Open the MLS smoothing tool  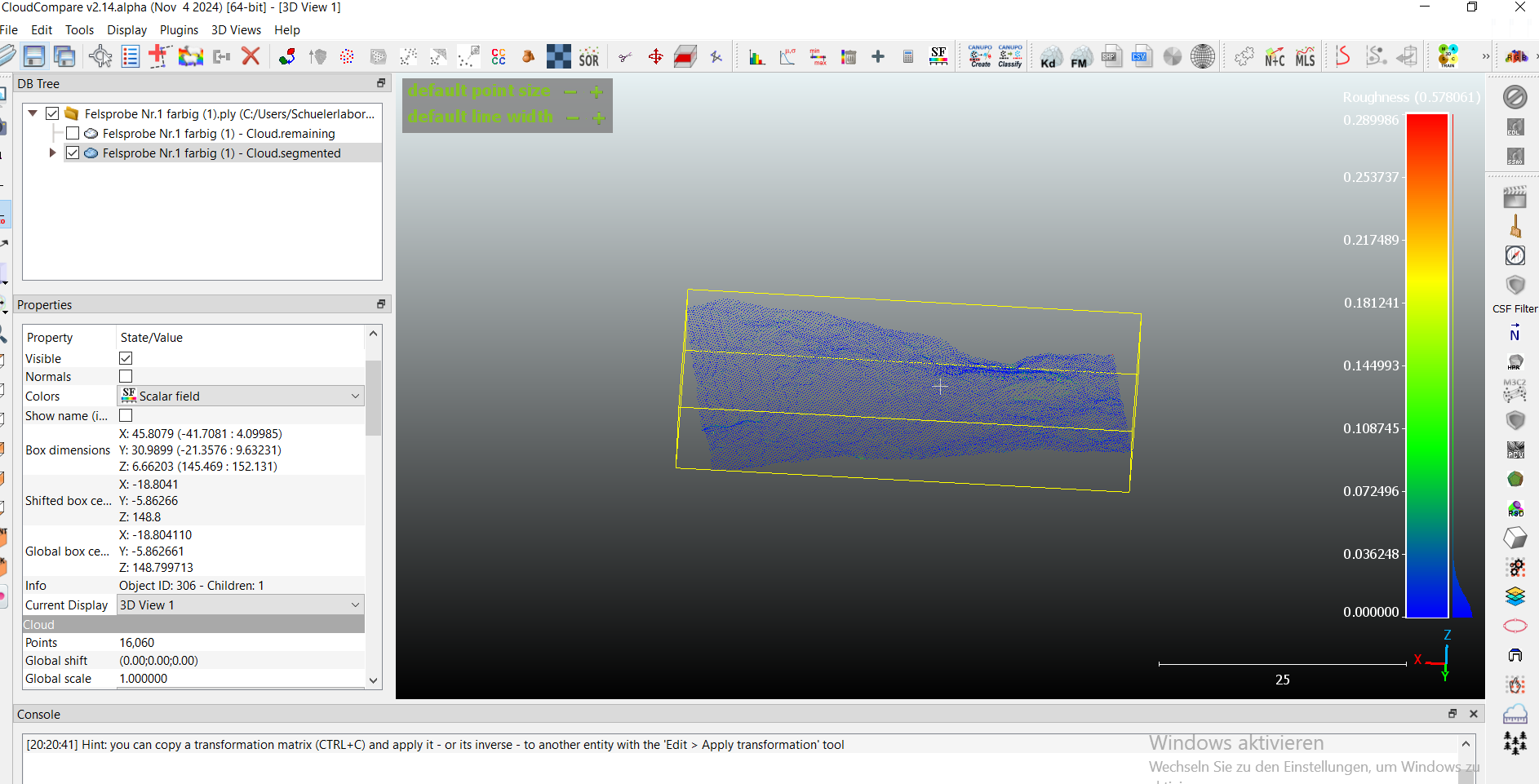coord(1305,57)
